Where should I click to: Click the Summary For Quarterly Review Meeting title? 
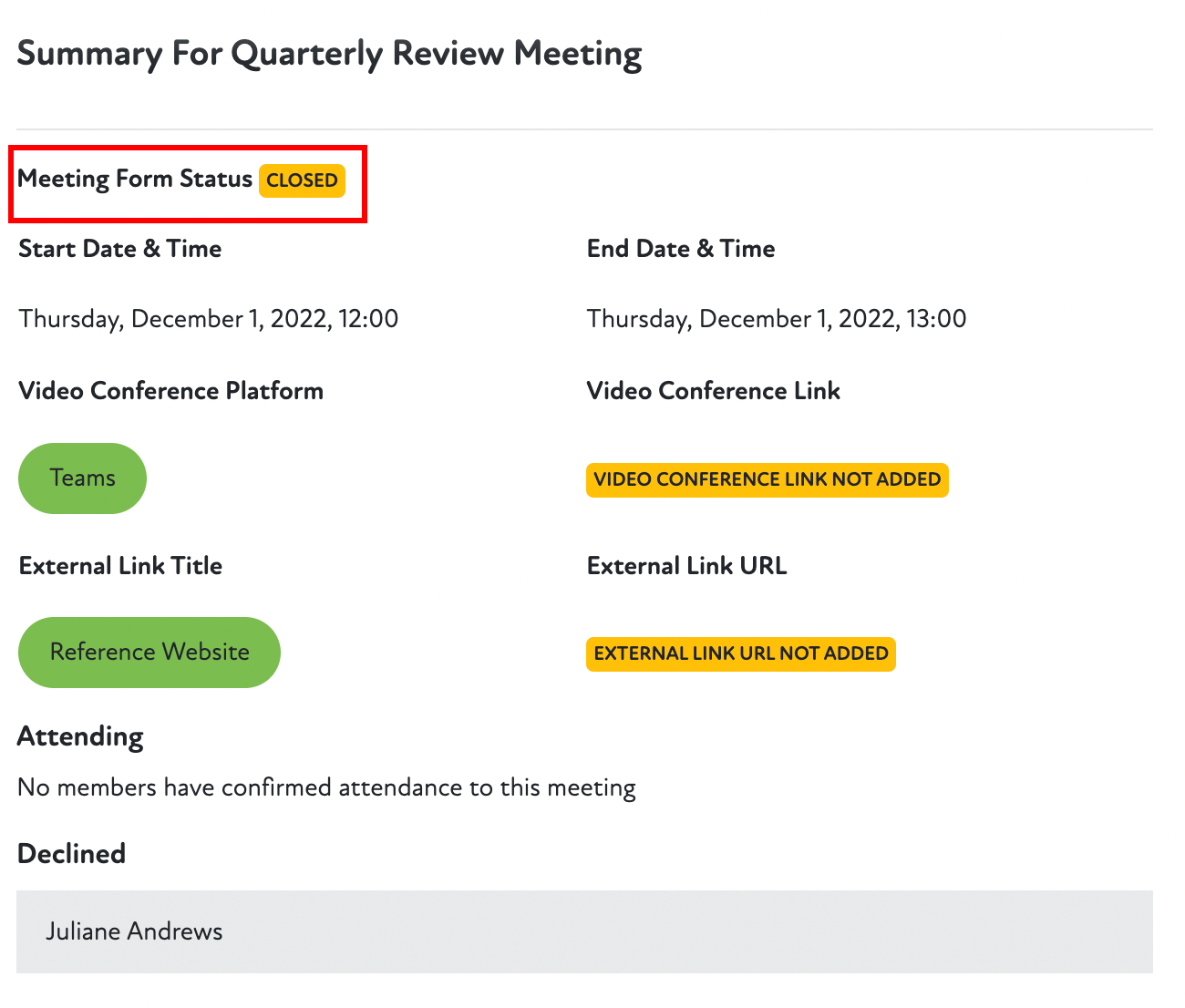pos(329,54)
